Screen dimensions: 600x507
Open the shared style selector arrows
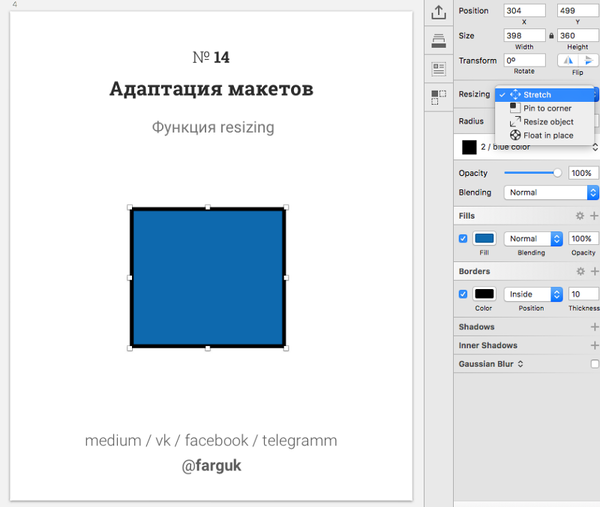pyautogui.click(x=595, y=147)
